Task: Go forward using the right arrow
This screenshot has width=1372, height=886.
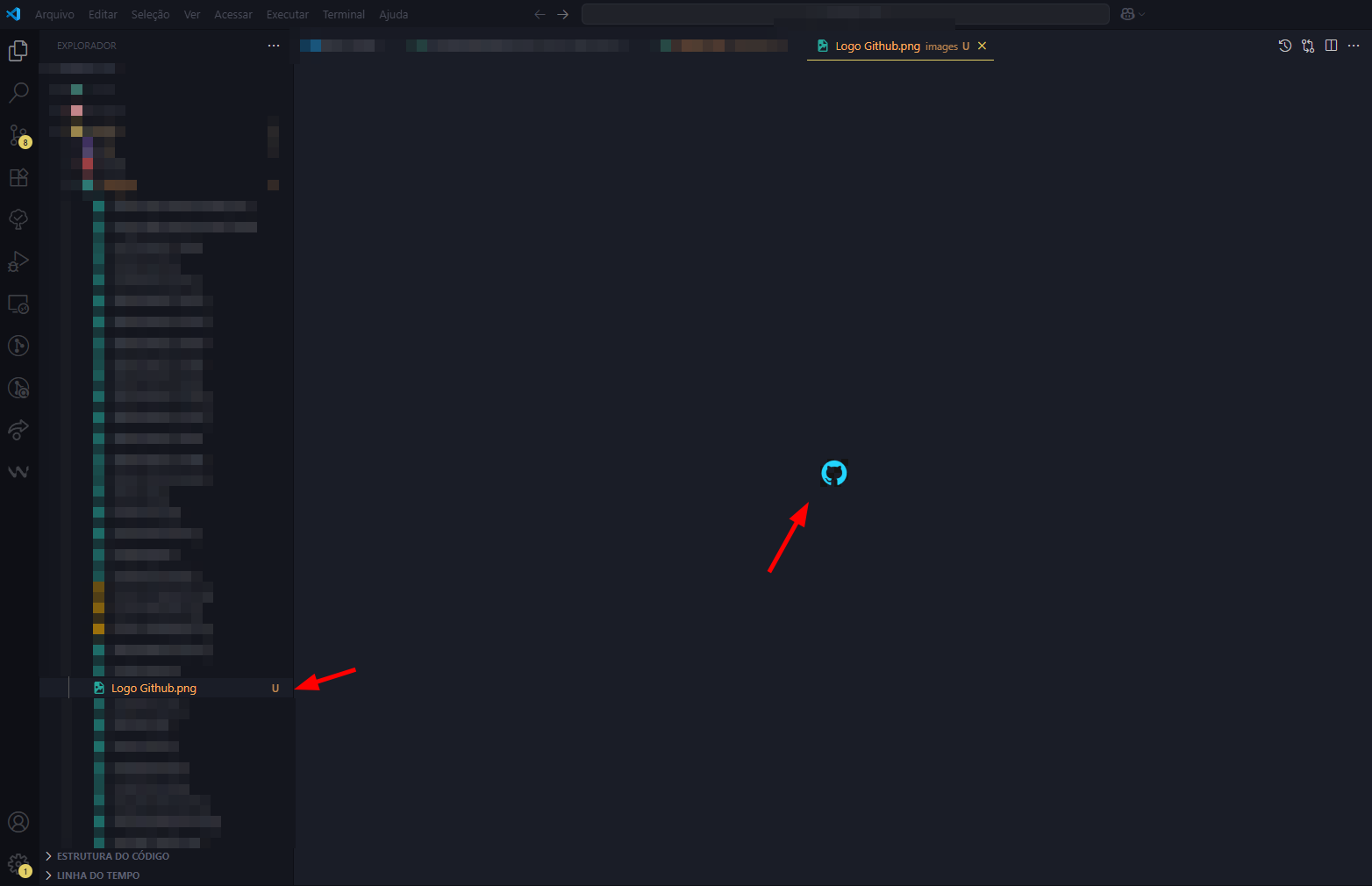Action: point(563,14)
